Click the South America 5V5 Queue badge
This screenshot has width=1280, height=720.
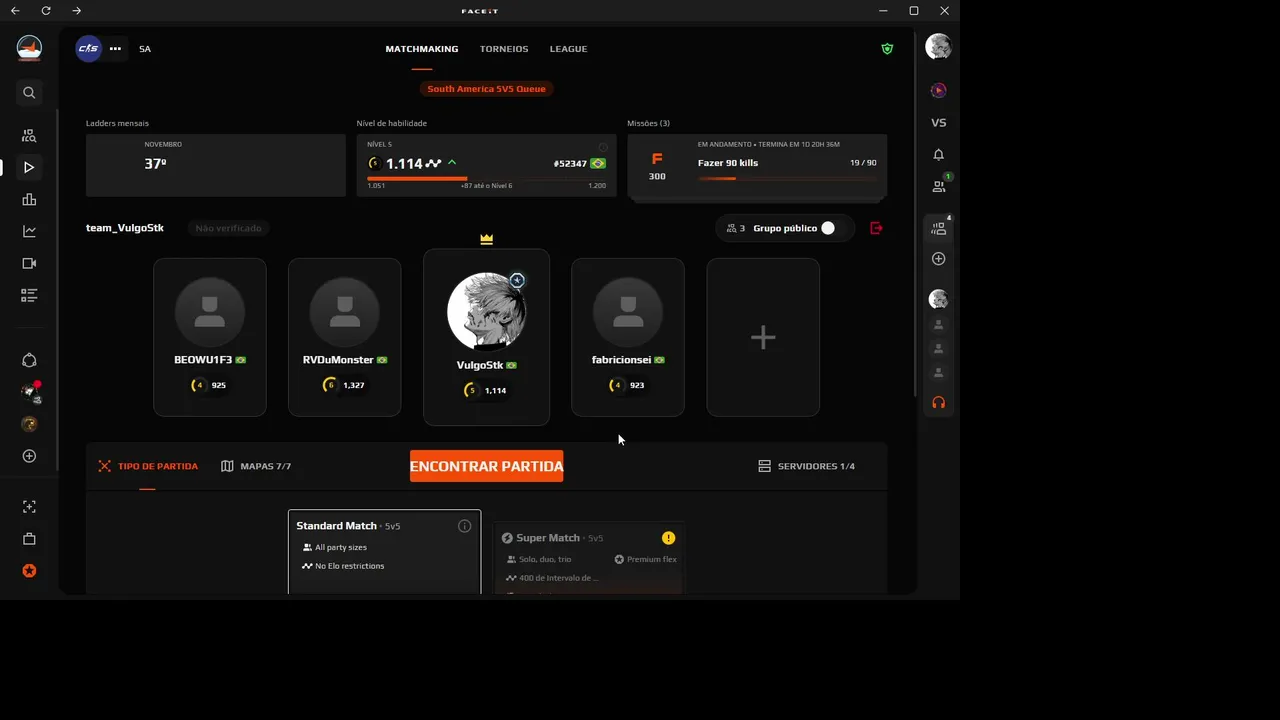(487, 89)
